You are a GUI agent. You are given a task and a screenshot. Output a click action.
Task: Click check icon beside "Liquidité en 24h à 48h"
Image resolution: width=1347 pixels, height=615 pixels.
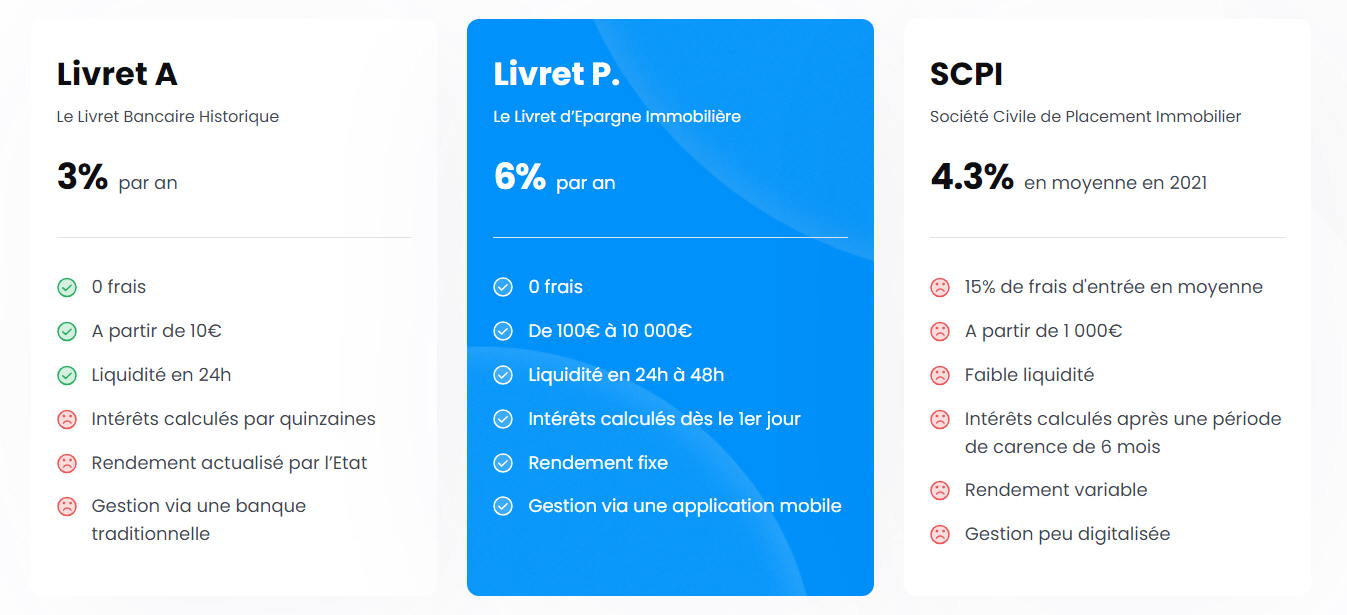tap(503, 376)
